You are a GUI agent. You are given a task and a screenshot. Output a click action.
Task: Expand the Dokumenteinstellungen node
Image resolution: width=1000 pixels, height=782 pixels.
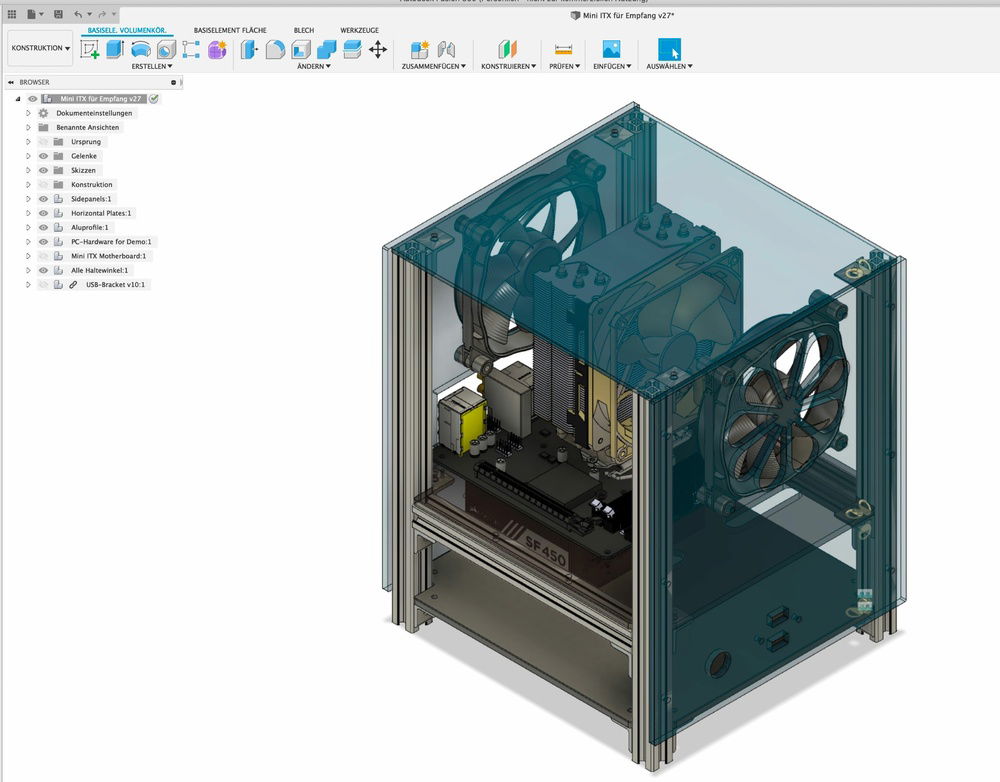[x=28, y=113]
